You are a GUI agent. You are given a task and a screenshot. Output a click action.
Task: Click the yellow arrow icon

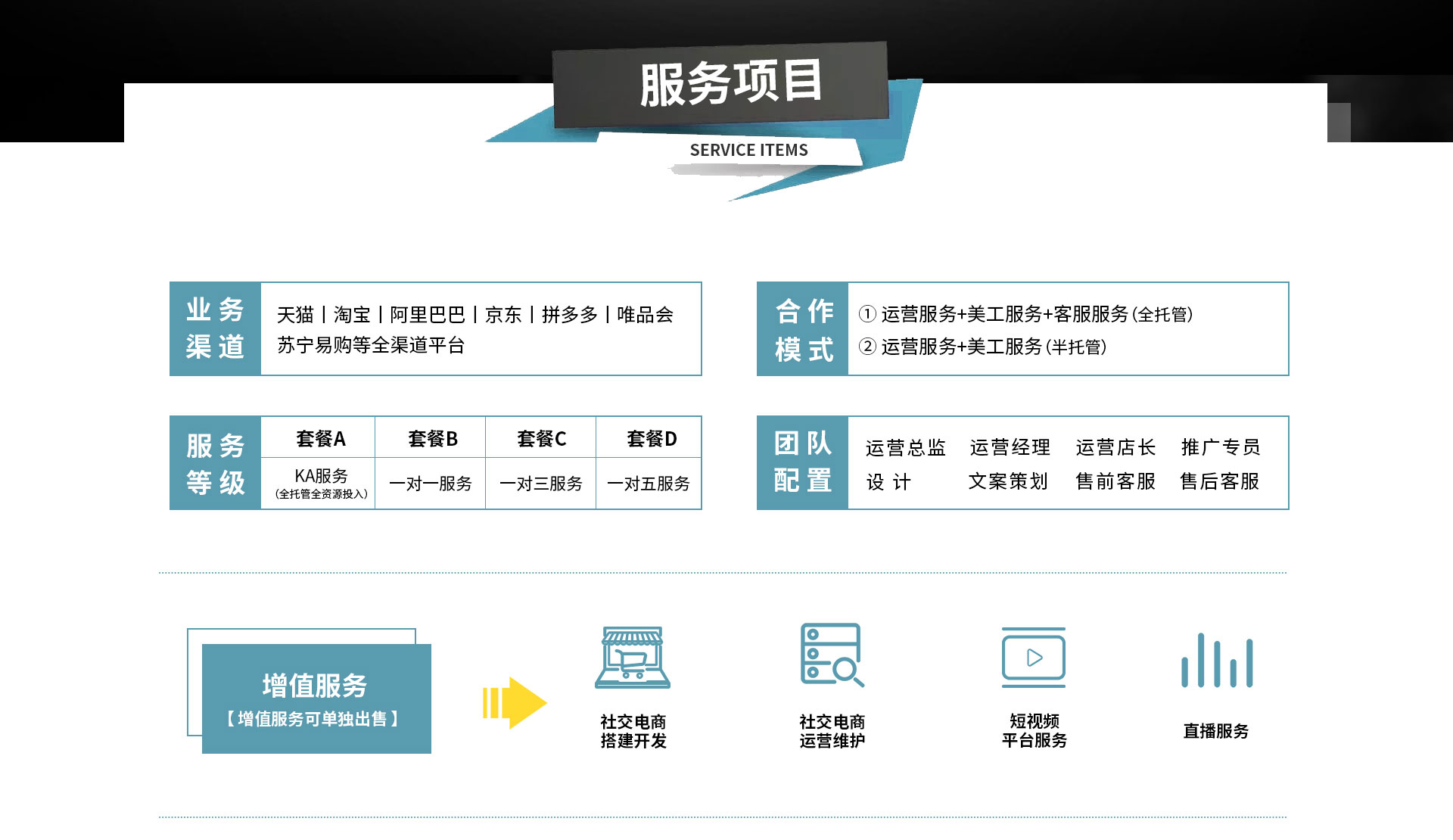[x=515, y=703]
